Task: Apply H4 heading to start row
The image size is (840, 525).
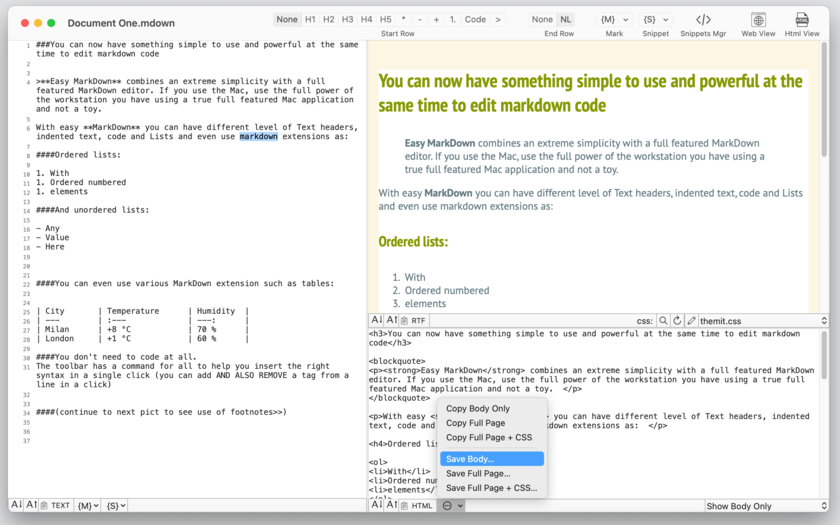Action: [x=366, y=19]
